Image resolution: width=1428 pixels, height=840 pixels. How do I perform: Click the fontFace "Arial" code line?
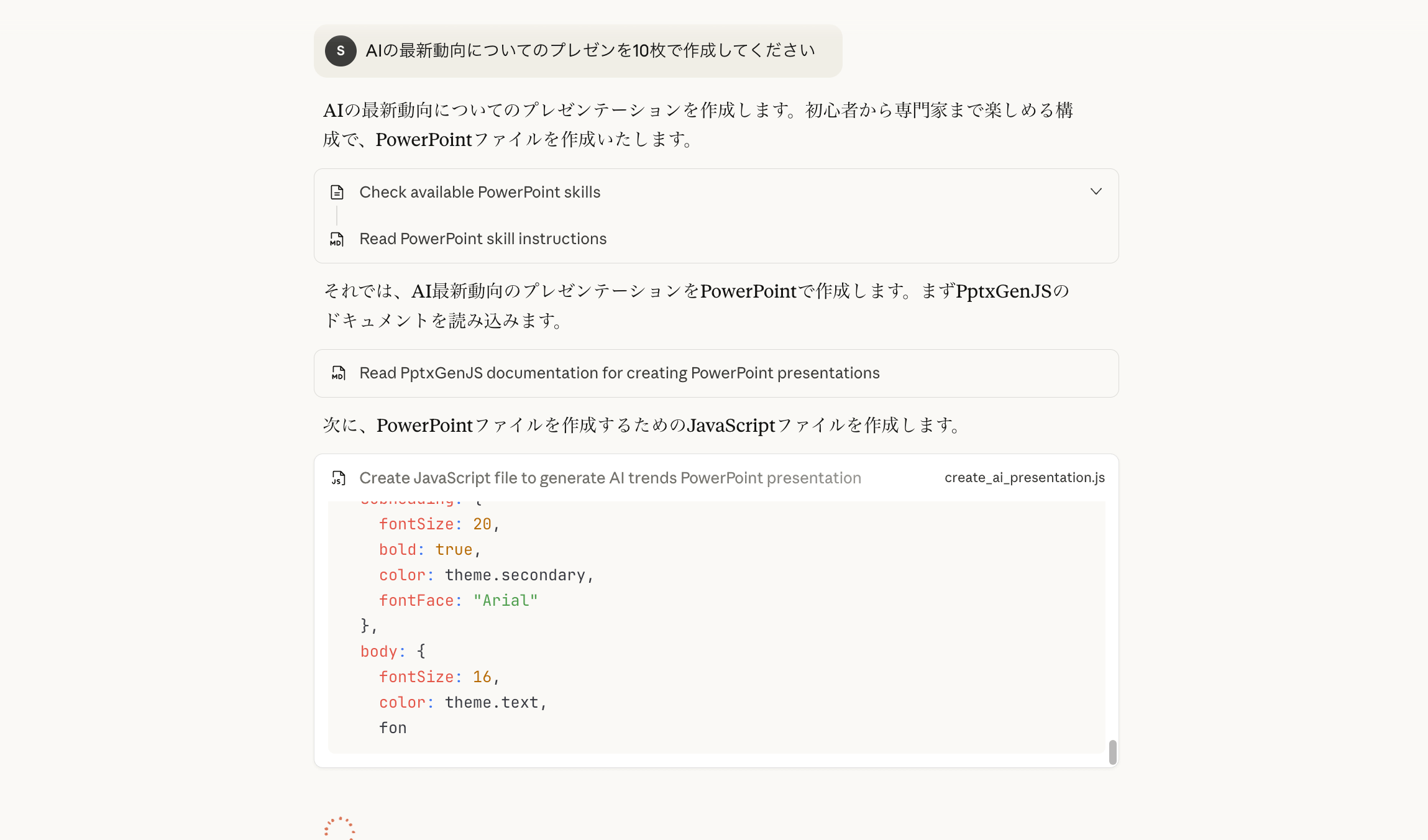pyautogui.click(x=458, y=601)
